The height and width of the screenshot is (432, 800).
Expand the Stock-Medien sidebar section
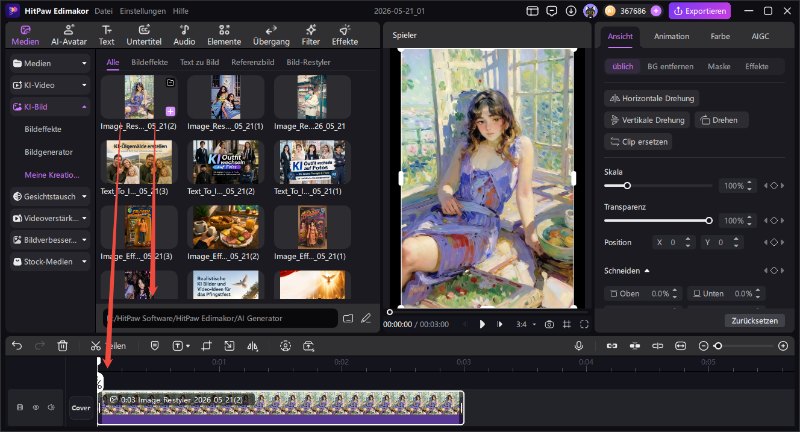[50, 262]
